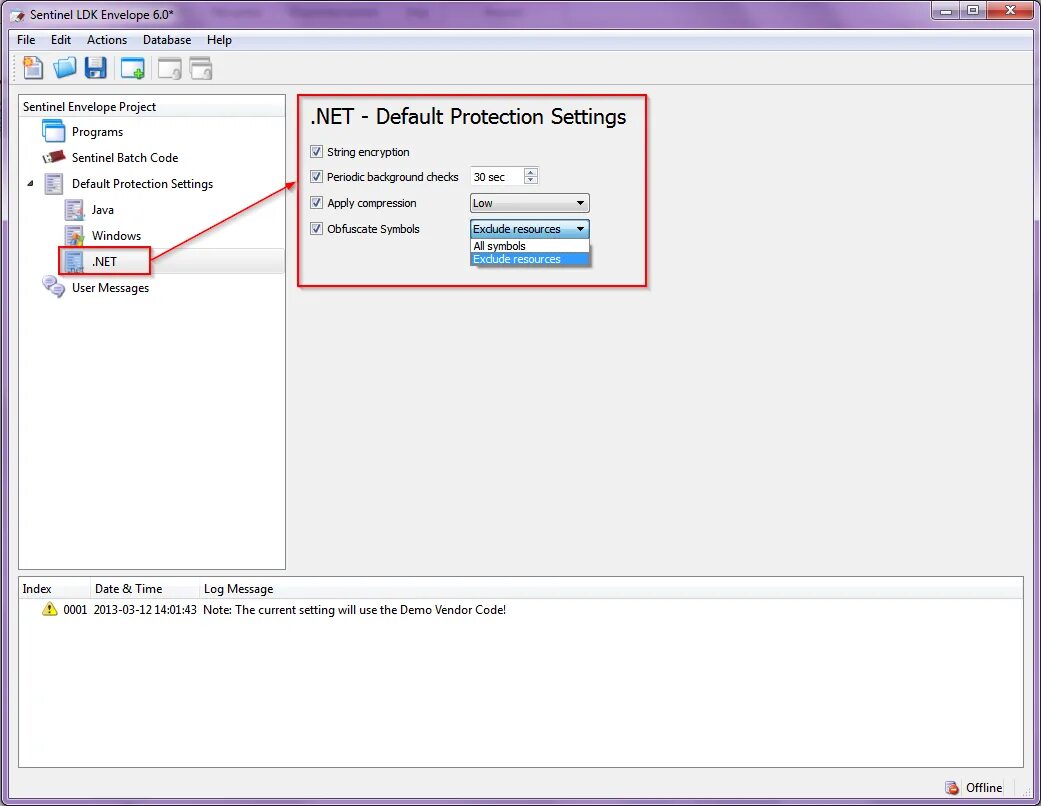Click the Offline status icon
The height and width of the screenshot is (806, 1041).
point(952,787)
